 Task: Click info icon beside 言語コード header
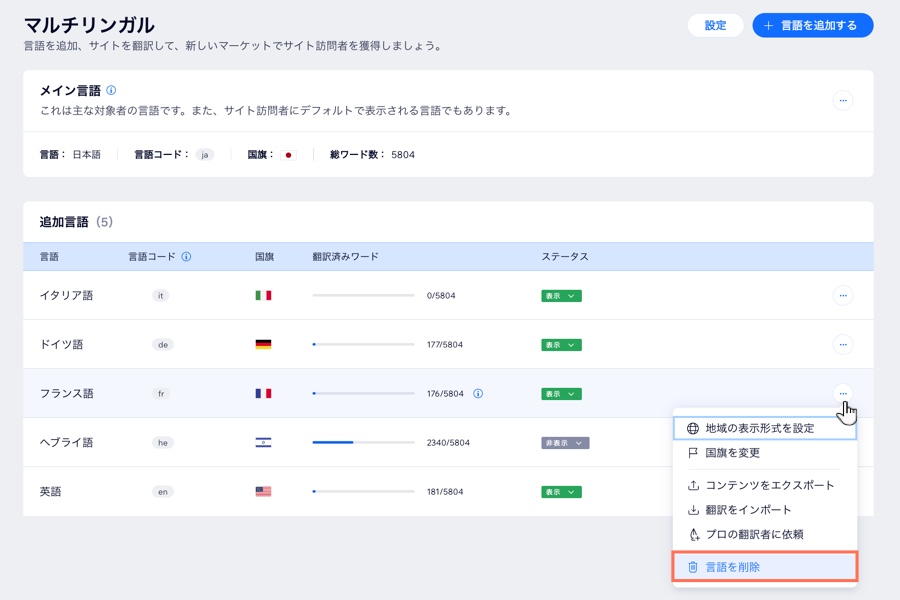186,257
